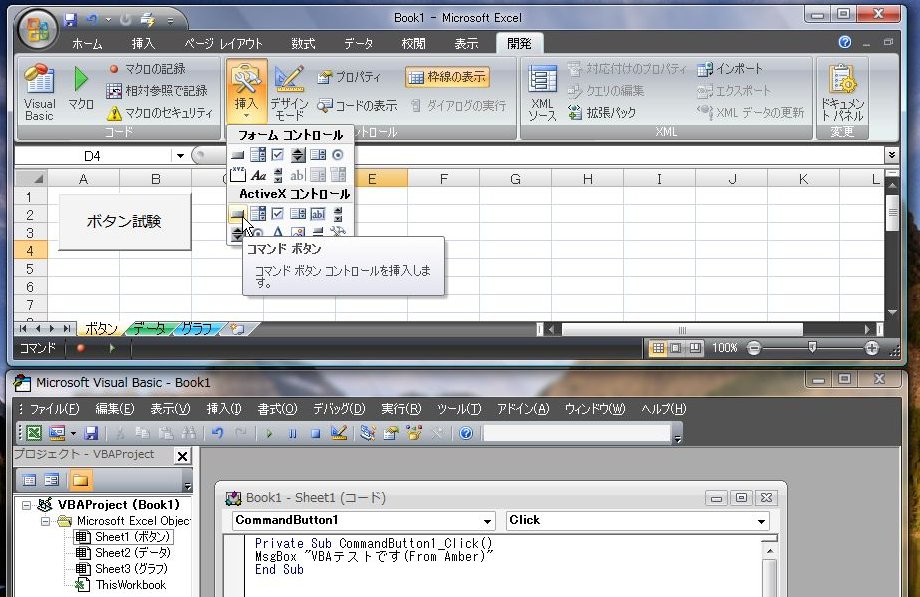Insert ActiveX combo box control
920x597 pixels.
(x=258, y=214)
